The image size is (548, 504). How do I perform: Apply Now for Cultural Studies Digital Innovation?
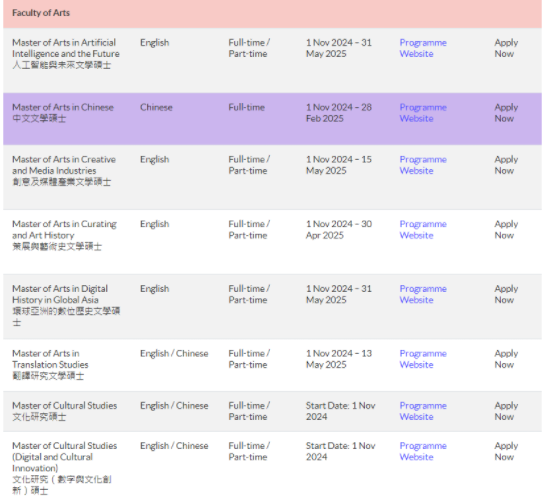click(506, 451)
